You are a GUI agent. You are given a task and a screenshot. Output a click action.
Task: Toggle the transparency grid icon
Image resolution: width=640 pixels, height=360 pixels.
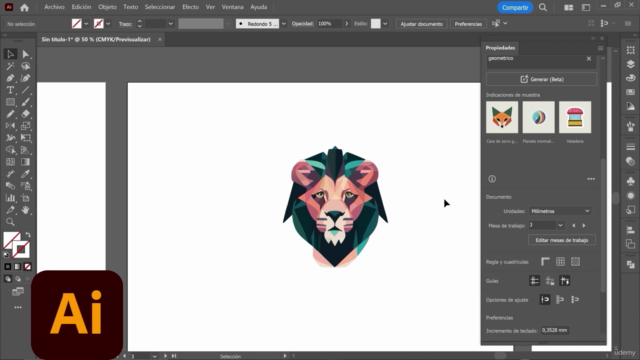(576, 262)
